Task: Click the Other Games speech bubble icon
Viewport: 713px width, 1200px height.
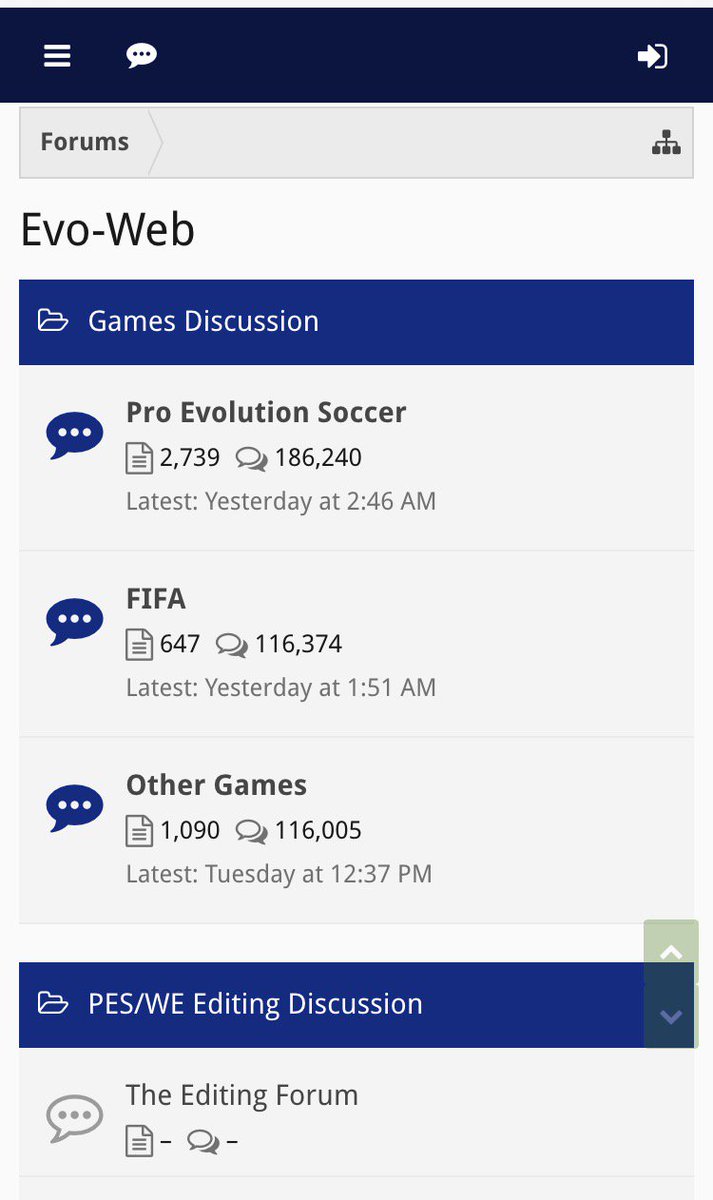Action: click(x=75, y=808)
